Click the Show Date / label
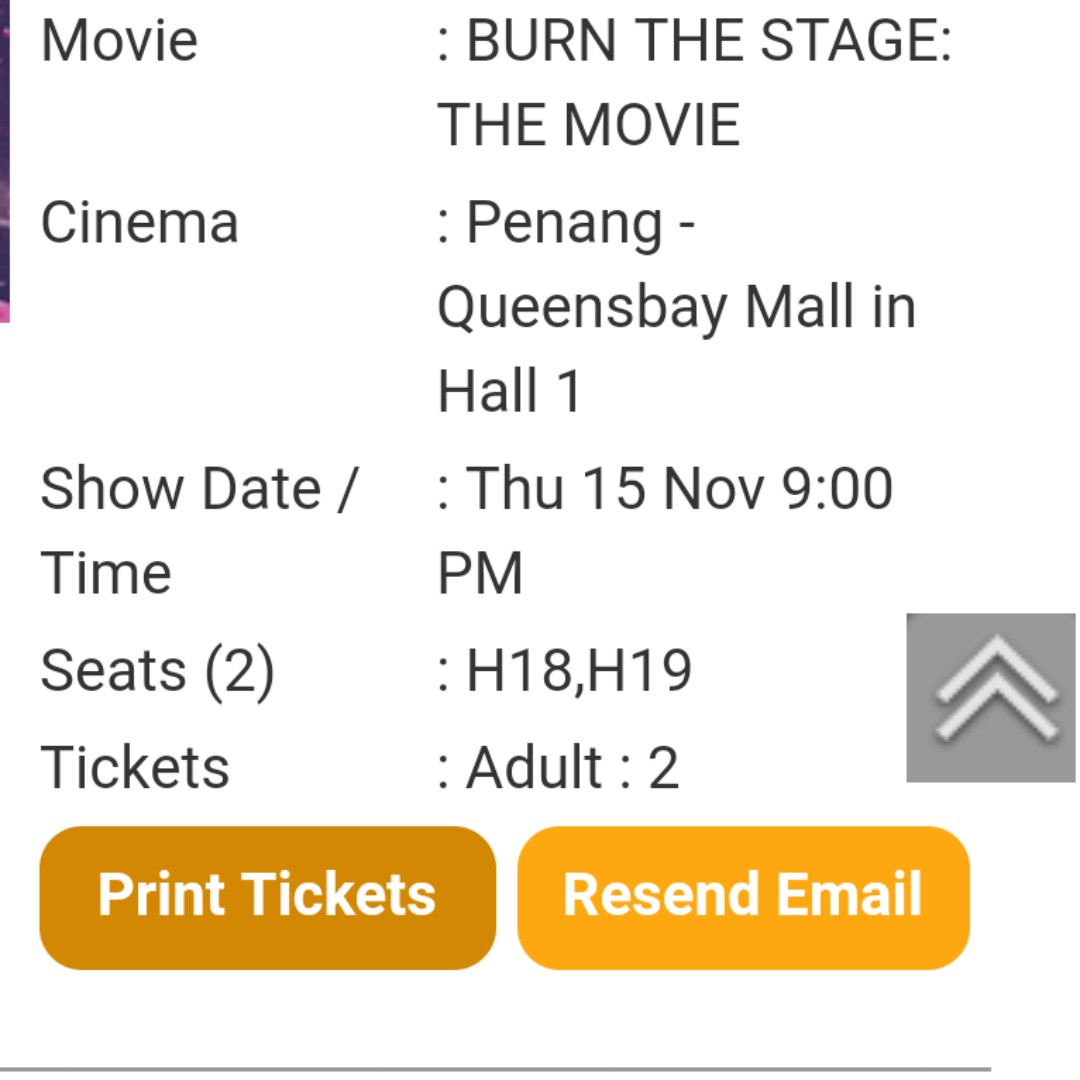The width and height of the screenshot is (1080, 1080). point(198,489)
